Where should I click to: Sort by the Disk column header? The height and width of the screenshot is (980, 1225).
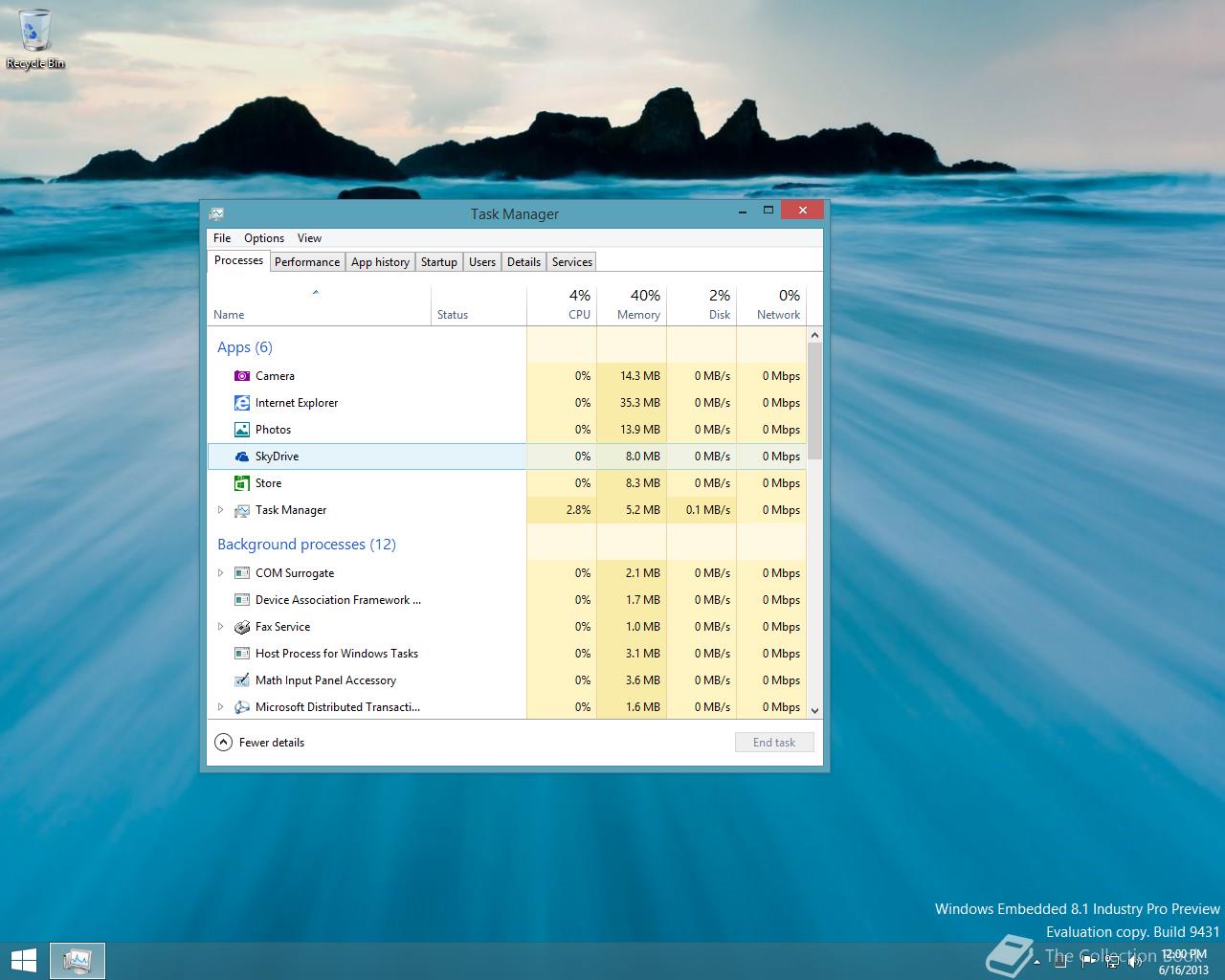tap(702, 305)
